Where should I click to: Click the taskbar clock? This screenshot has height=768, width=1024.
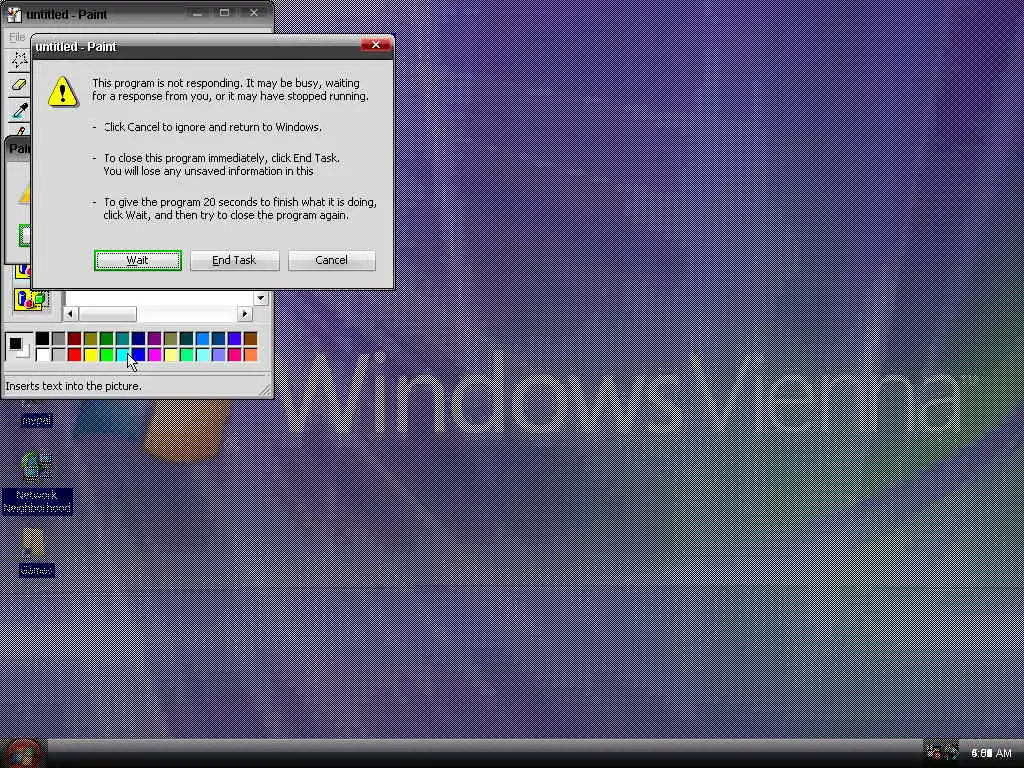(x=991, y=753)
